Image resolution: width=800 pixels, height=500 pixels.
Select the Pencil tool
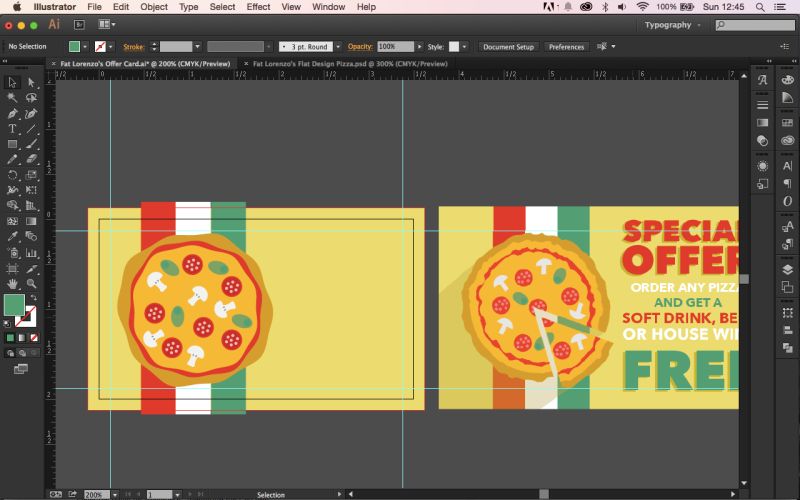coord(12,159)
